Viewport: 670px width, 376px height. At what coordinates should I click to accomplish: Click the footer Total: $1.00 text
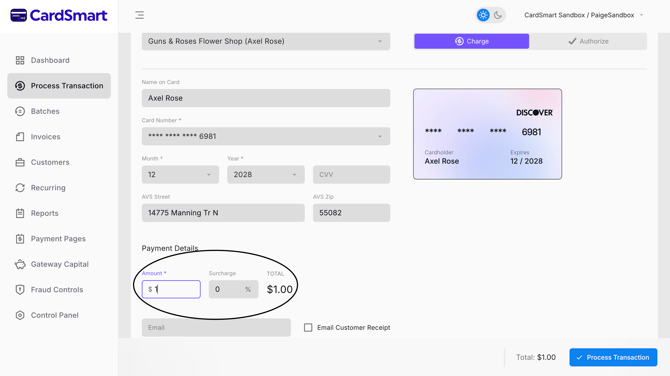point(536,357)
